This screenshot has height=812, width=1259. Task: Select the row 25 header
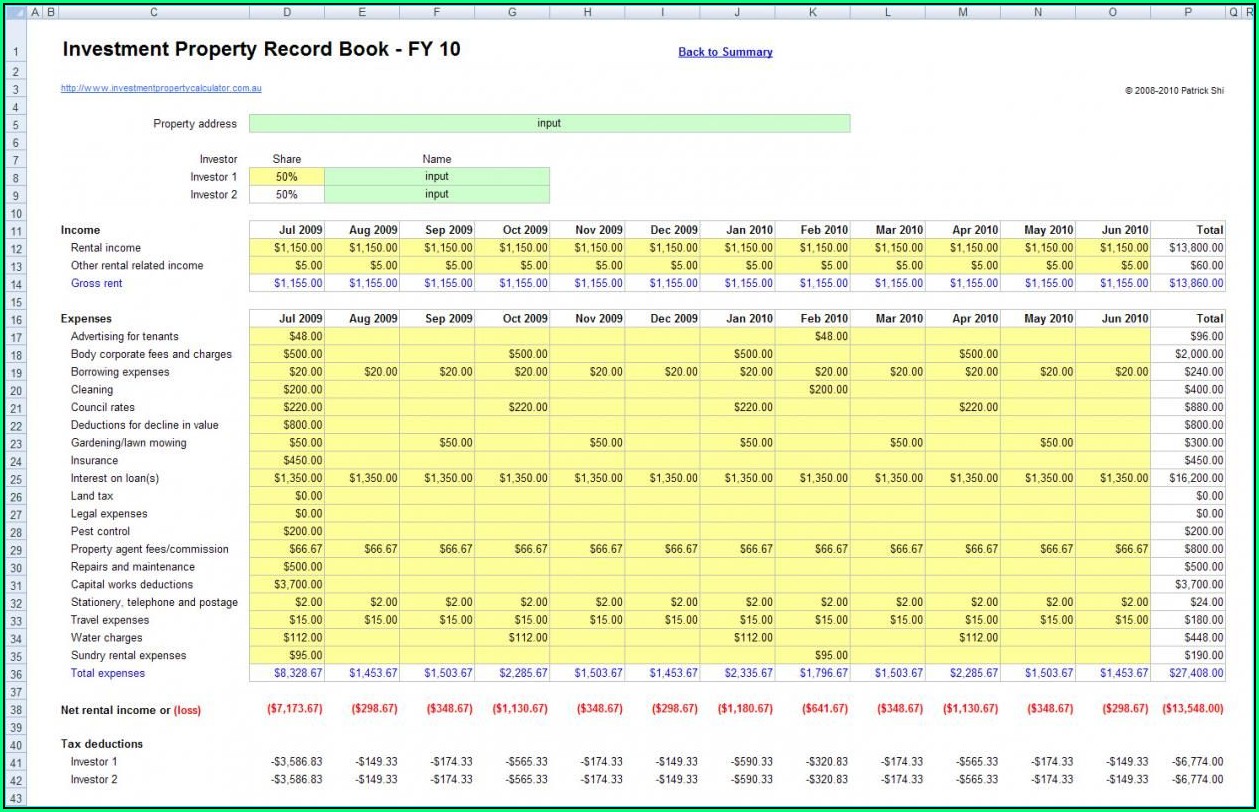click(16, 479)
